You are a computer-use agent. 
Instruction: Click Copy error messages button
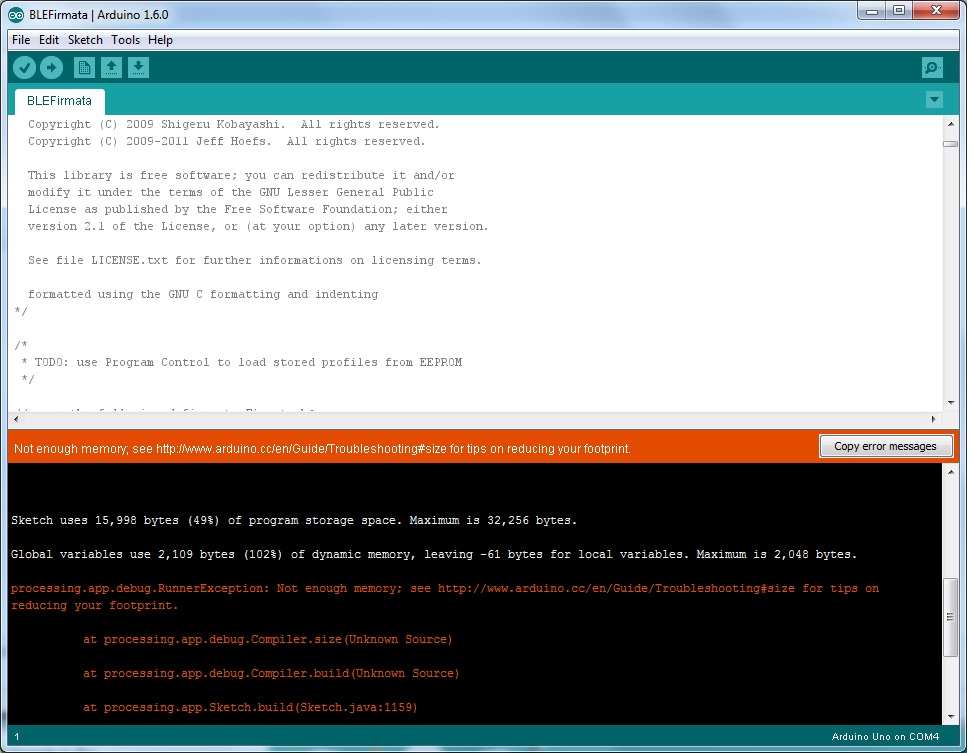(x=885, y=446)
